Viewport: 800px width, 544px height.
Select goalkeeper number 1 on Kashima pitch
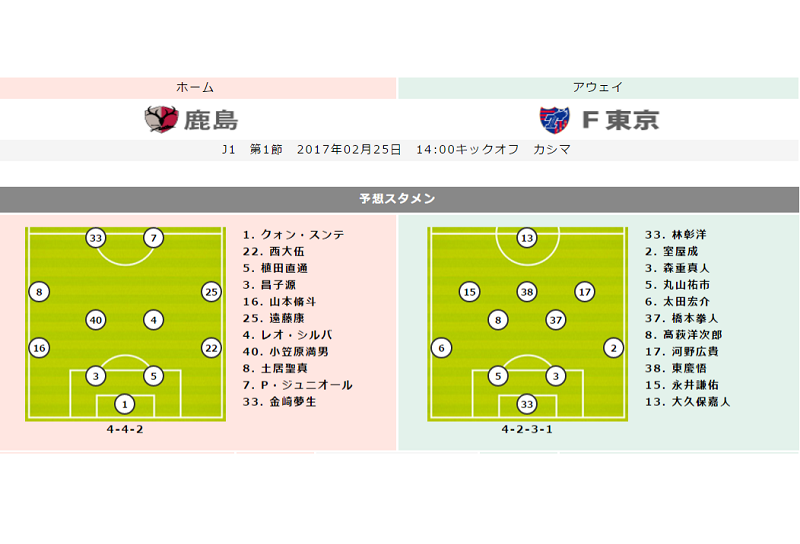(x=124, y=404)
